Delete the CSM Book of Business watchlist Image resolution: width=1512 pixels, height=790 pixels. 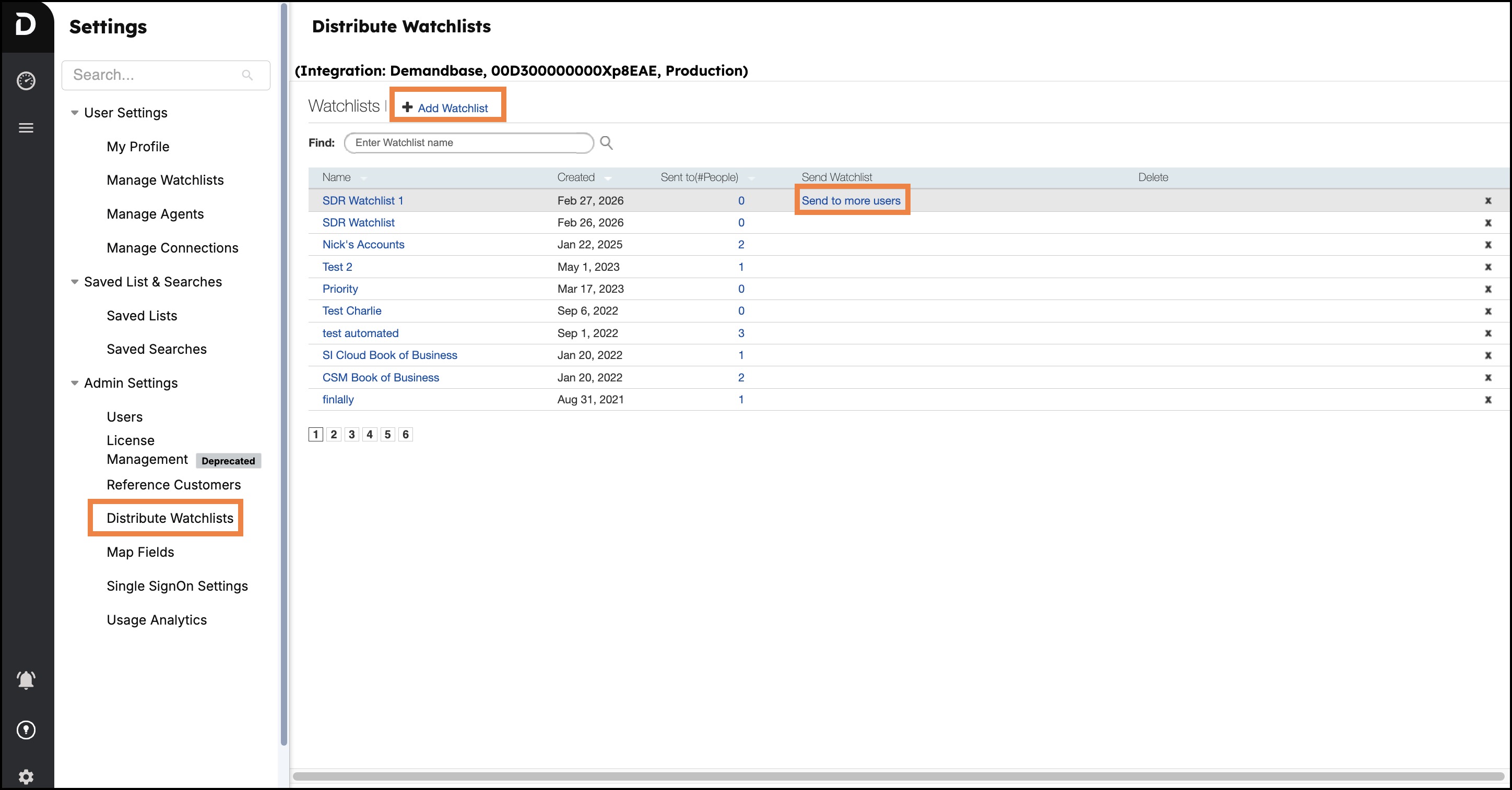pos(1488,378)
